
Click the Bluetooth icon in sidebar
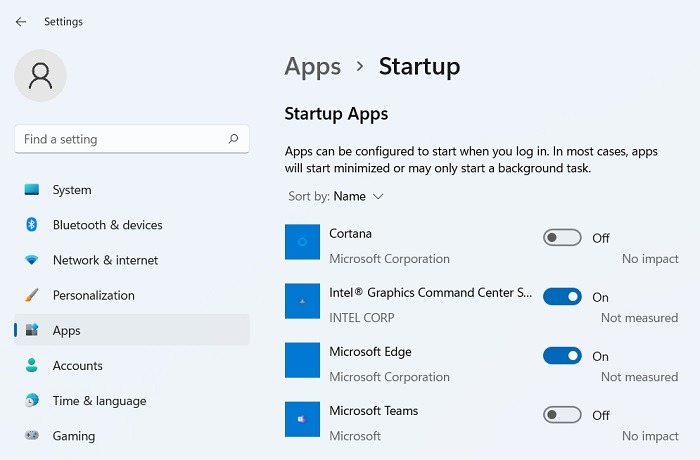tap(32, 224)
